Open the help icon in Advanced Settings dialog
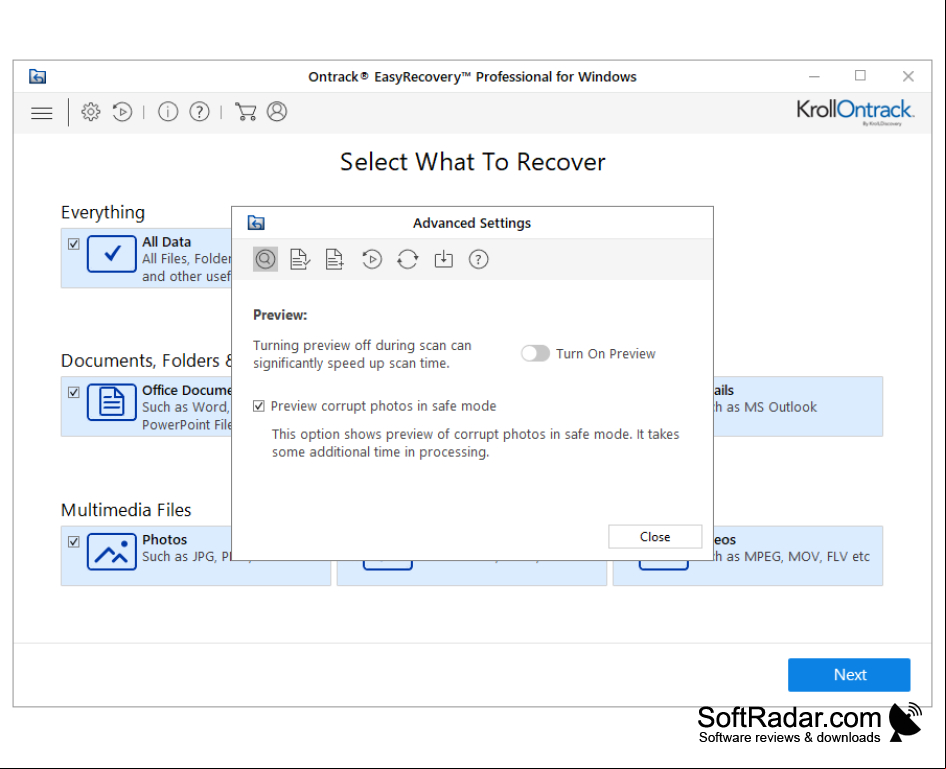This screenshot has height=769, width=946. (x=478, y=259)
